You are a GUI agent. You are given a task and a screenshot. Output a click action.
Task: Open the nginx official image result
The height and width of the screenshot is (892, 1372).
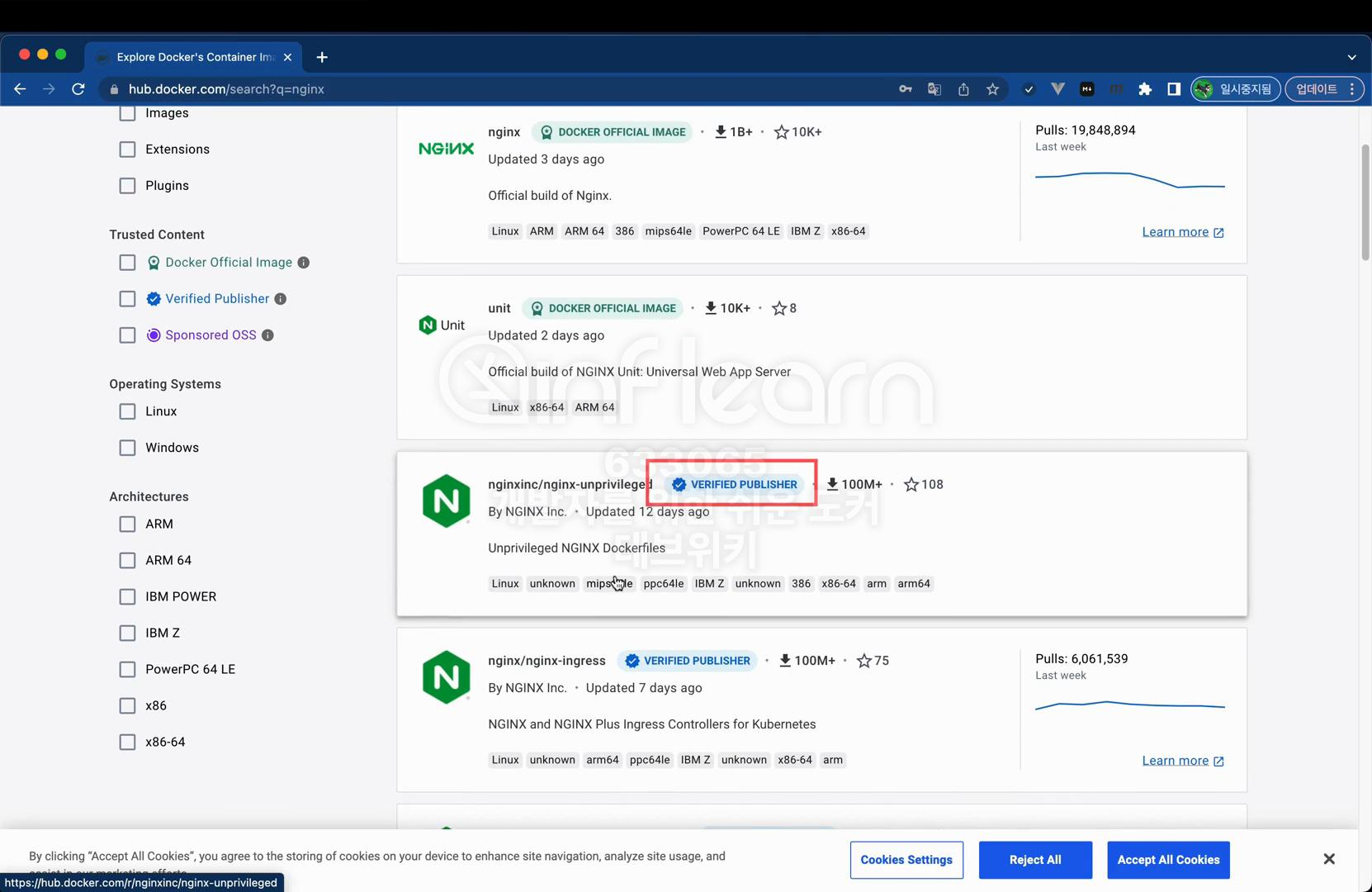tap(504, 132)
